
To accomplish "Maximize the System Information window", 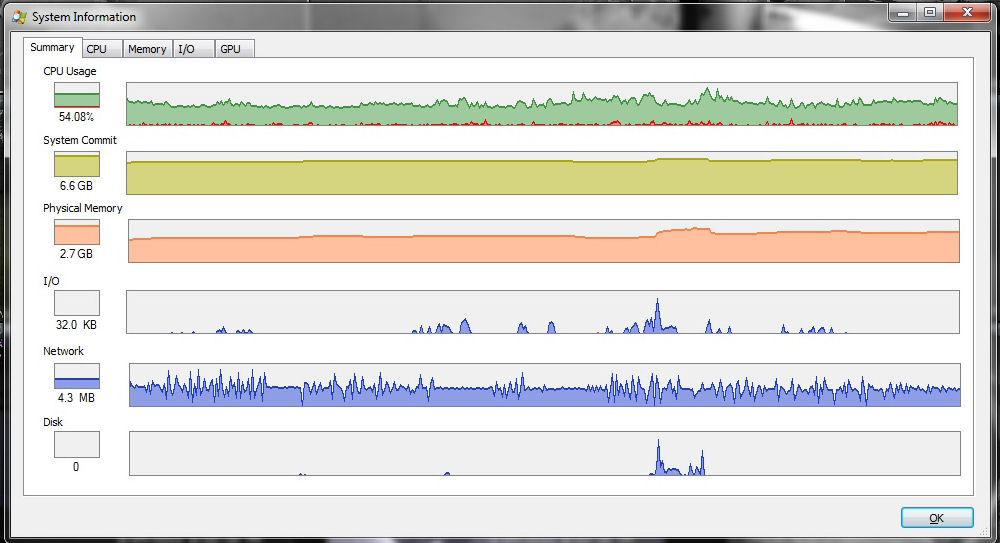I will click(930, 12).
